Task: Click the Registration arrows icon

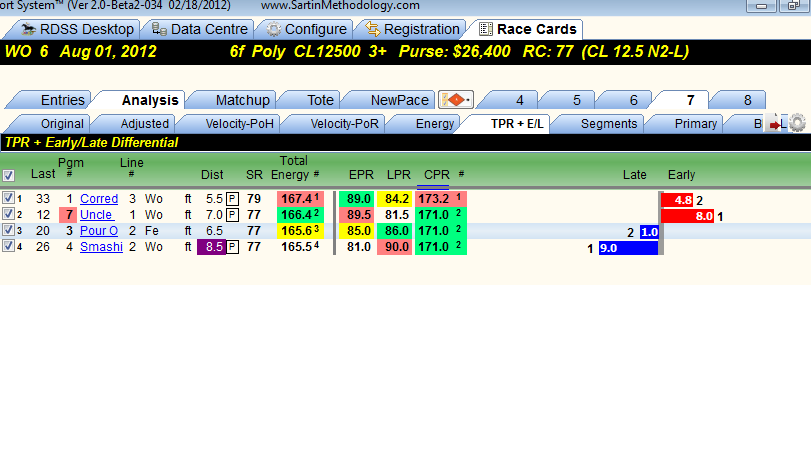Action: click(x=373, y=29)
